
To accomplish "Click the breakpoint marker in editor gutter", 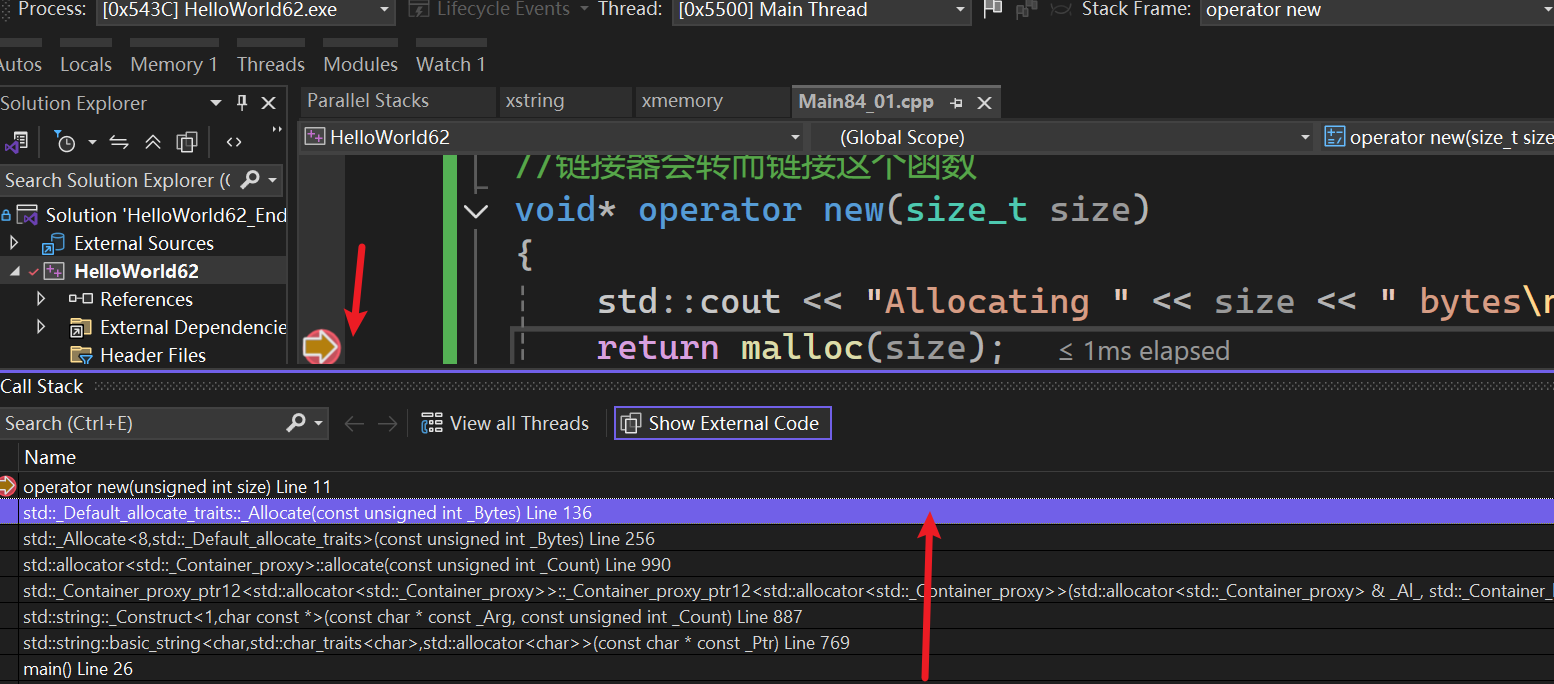I will click(x=321, y=347).
